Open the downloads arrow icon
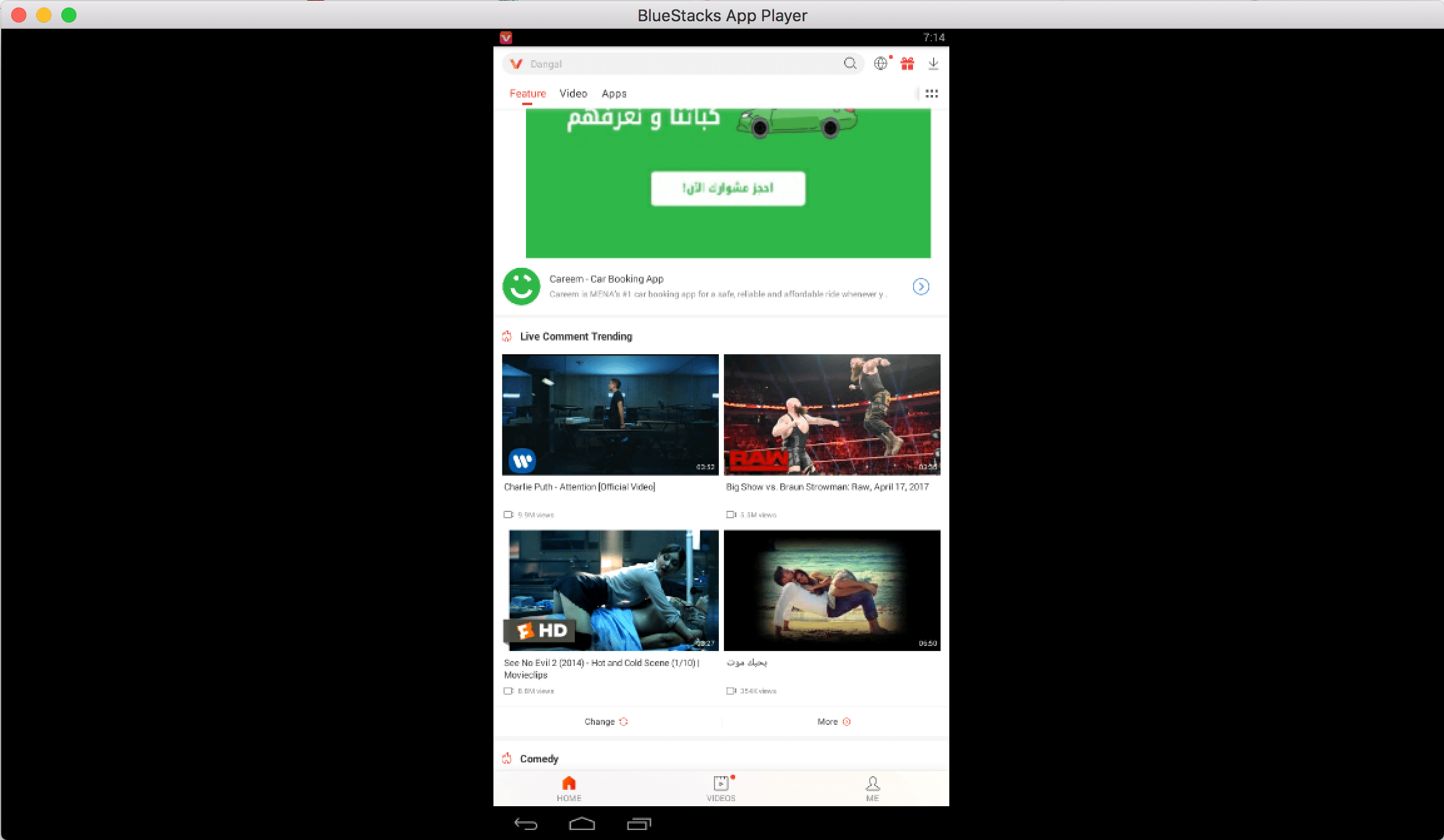 click(933, 63)
